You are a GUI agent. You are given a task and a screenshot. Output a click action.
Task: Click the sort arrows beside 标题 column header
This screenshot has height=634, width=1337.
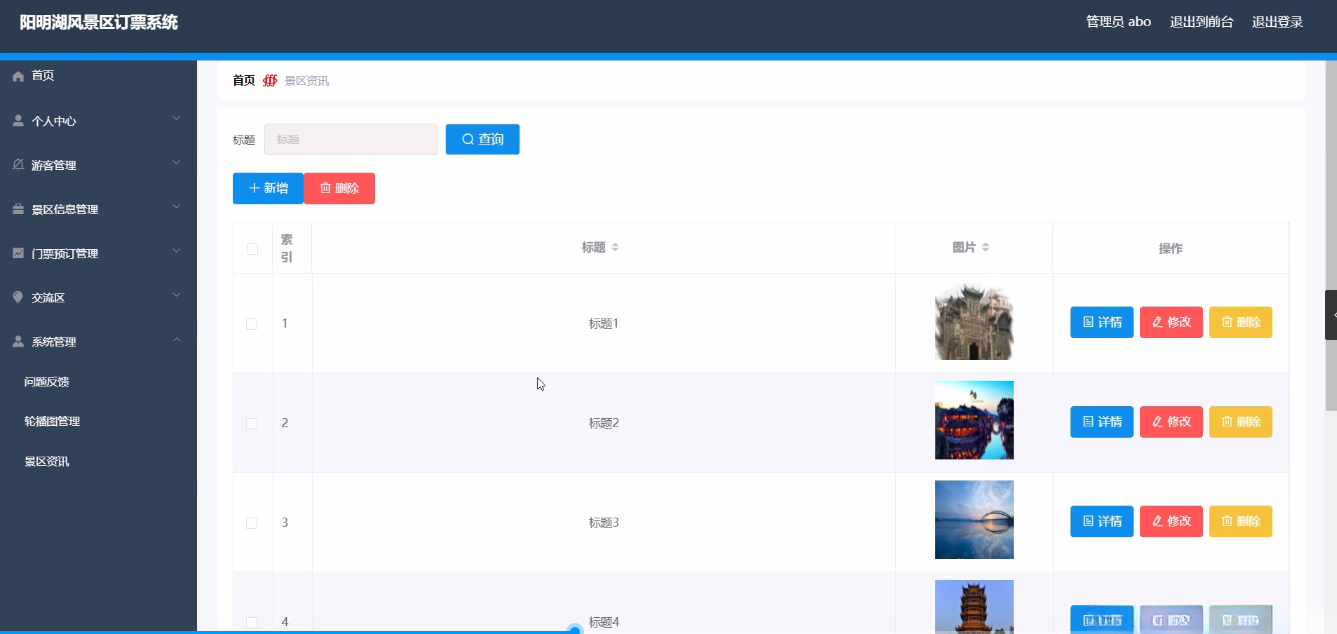click(615, 247)
